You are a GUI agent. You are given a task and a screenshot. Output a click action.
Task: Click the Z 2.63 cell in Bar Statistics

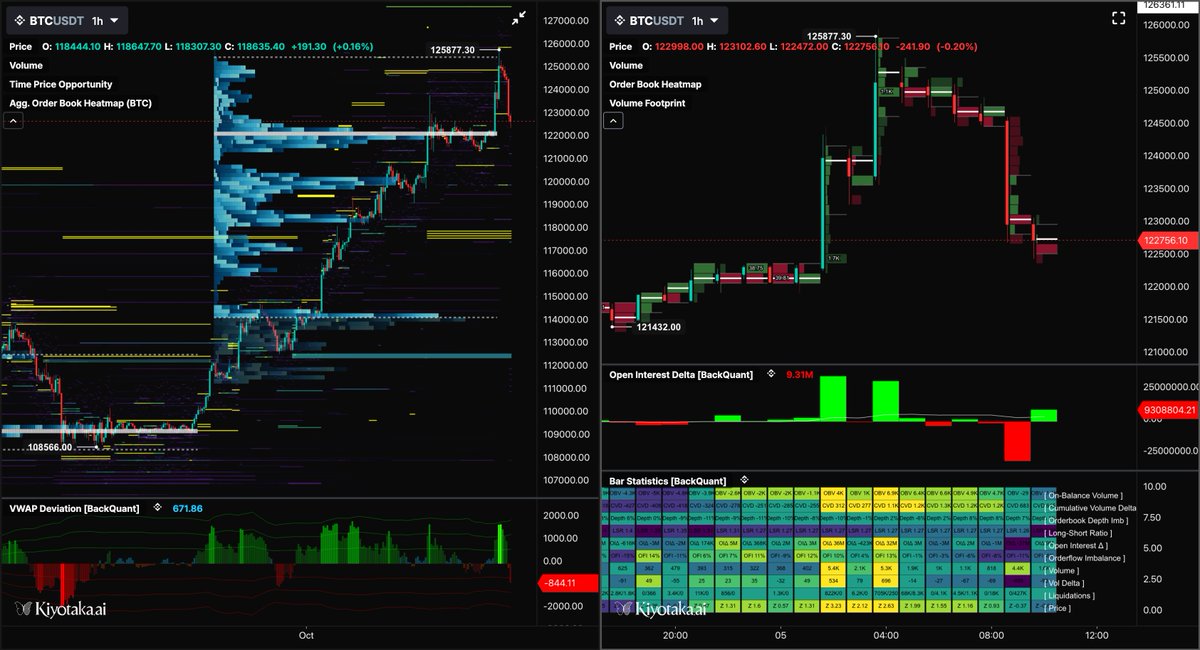885,607
